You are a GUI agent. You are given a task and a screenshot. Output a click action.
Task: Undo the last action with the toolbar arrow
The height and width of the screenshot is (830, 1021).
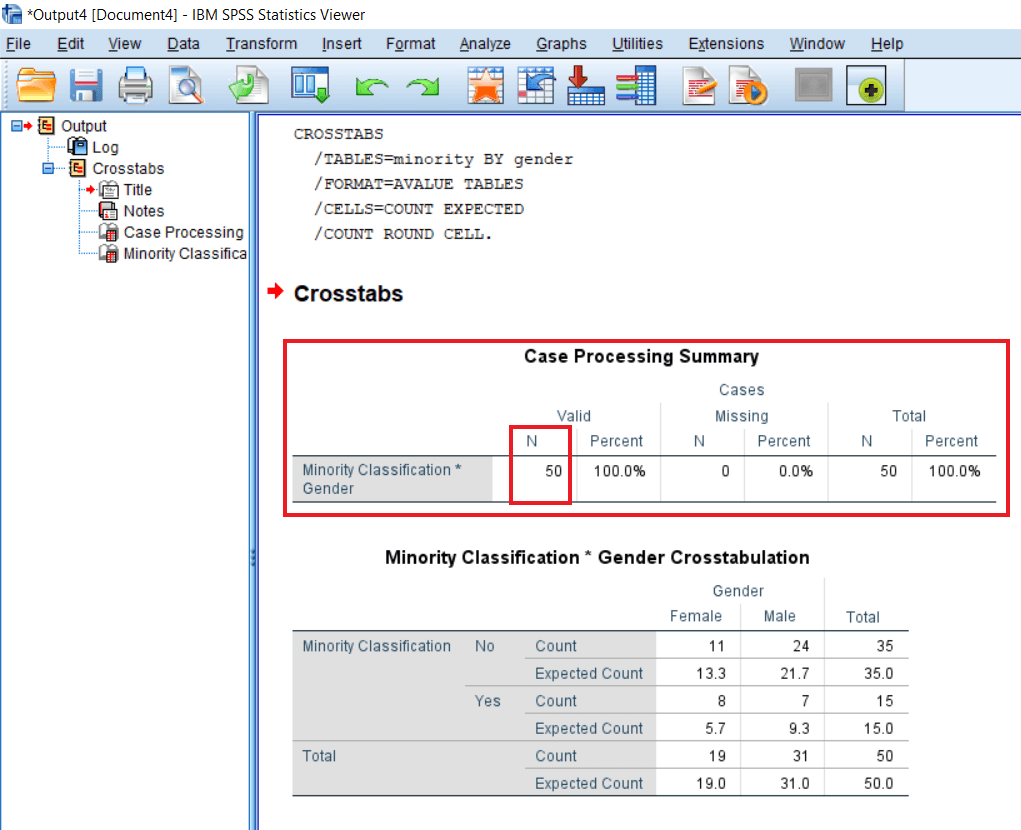coord(372,87)
